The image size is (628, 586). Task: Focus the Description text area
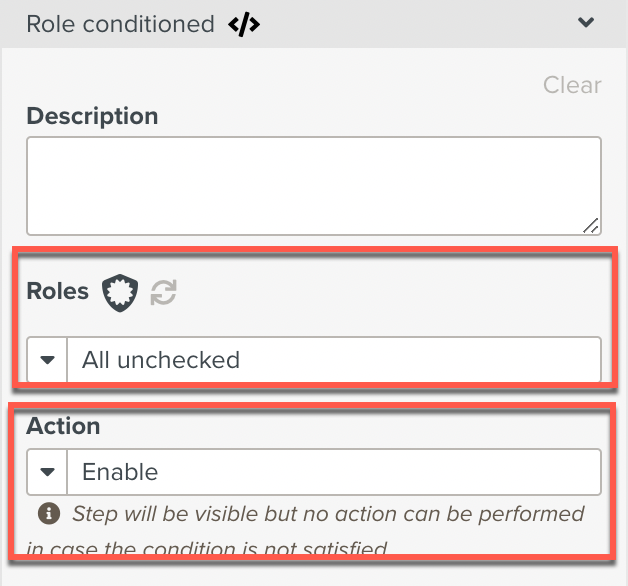click(x=313, y=185)
